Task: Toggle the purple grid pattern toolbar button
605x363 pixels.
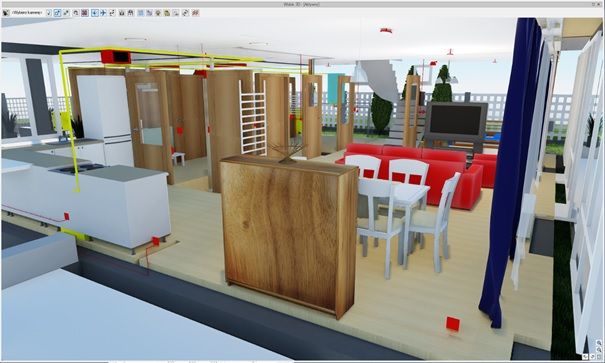Action: (84, 13)
